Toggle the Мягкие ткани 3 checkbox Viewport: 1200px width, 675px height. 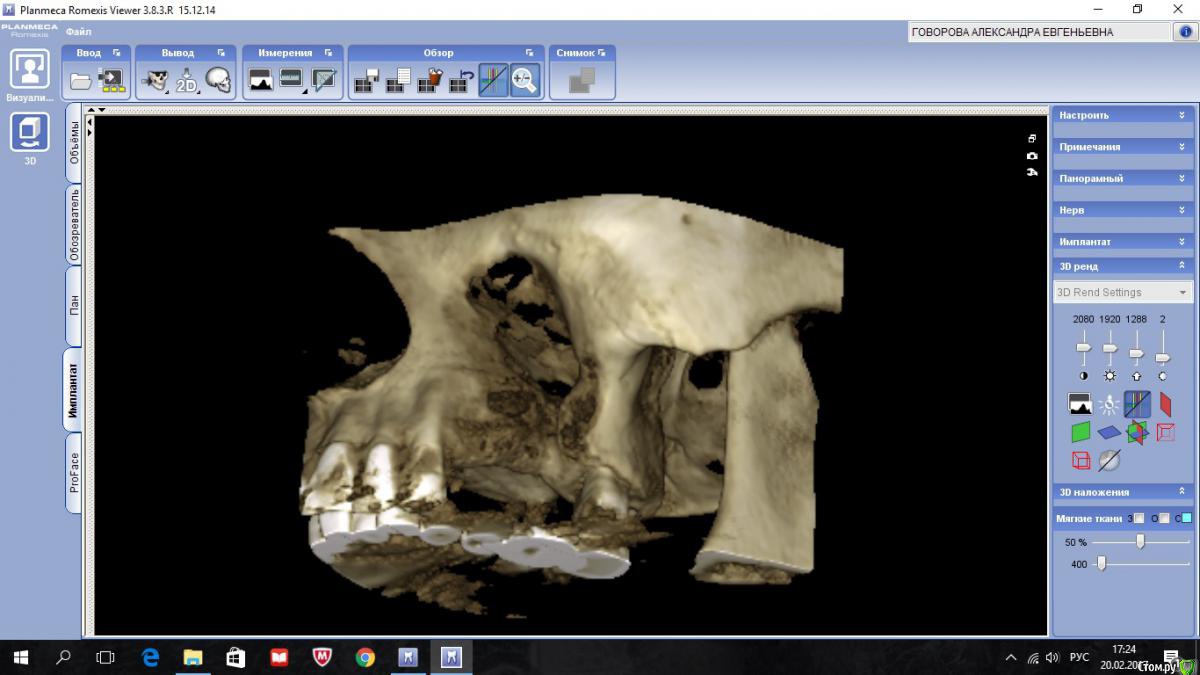coord(1139,518)
